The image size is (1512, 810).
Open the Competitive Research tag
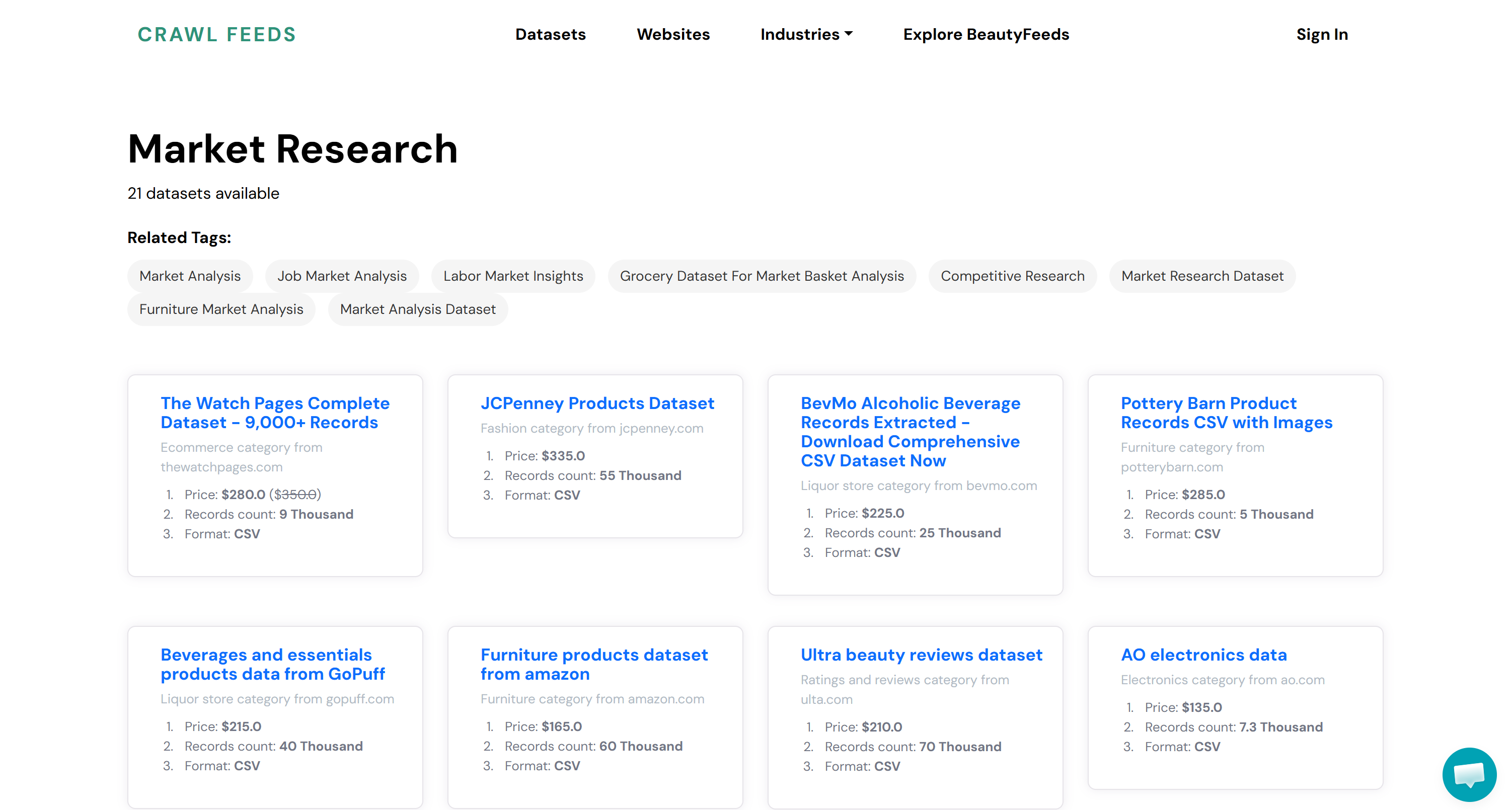tap(1013, 276)
